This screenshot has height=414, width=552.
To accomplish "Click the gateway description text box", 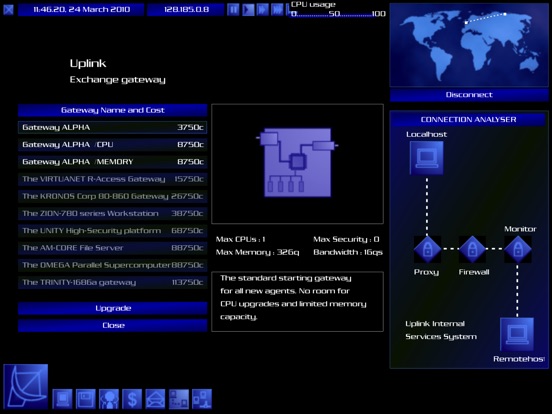I will 297,301.
